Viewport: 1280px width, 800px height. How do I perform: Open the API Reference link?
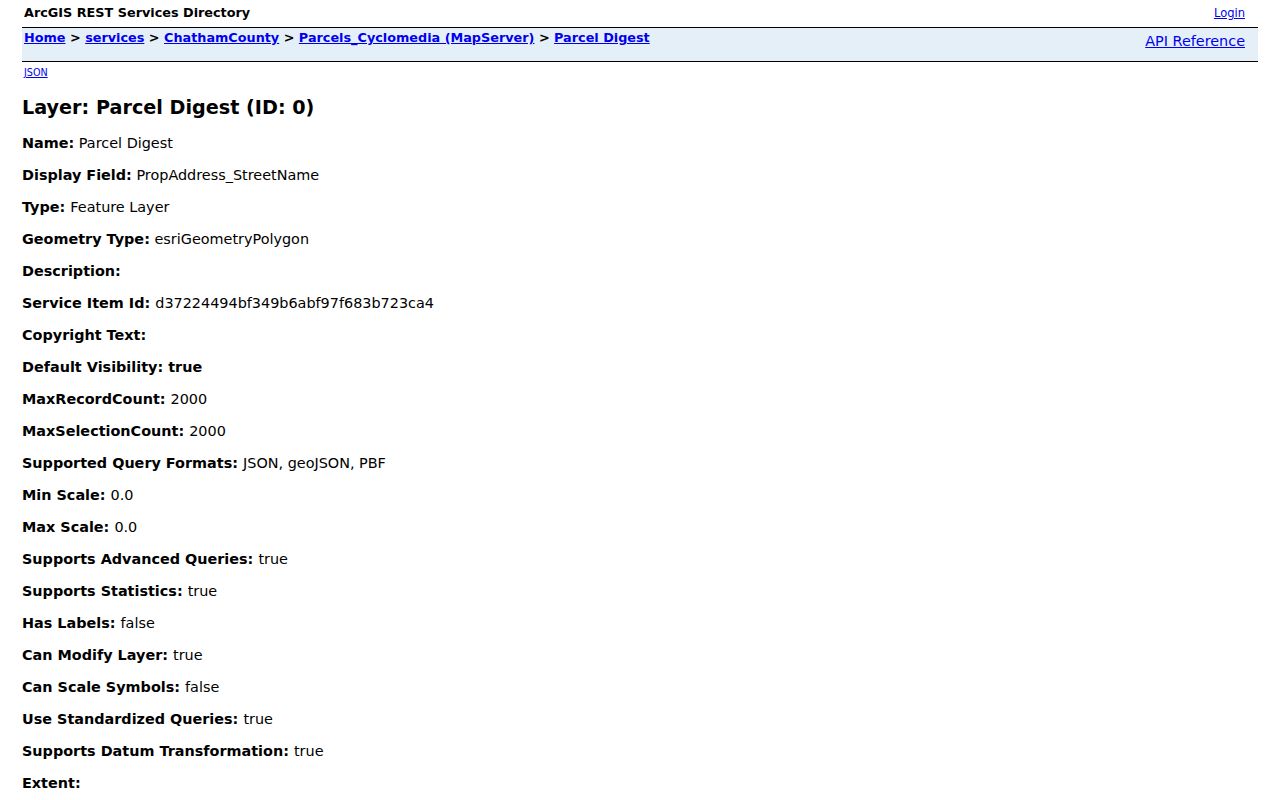(x=1195, y=41)
